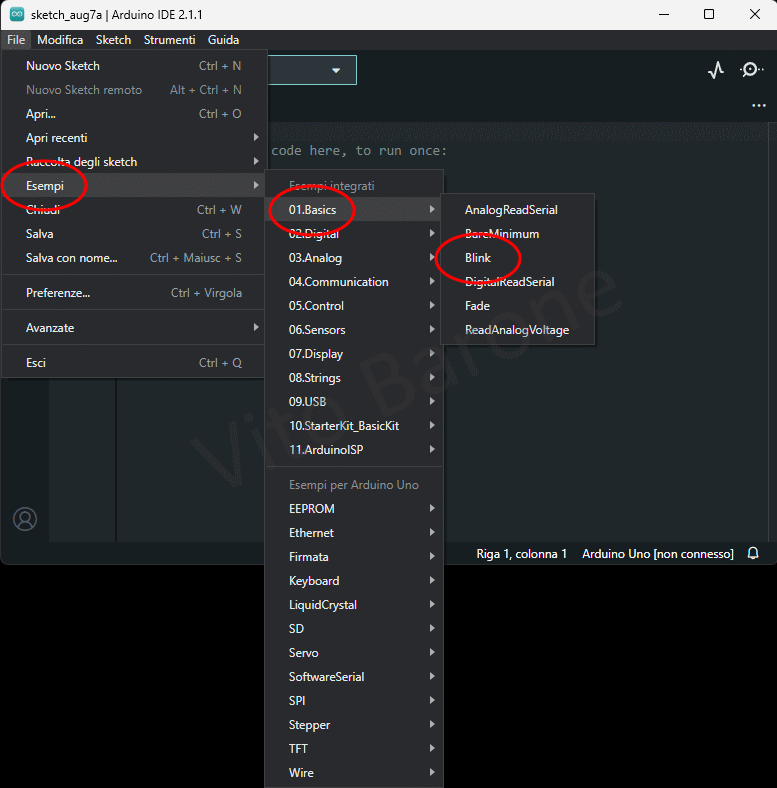Open LiquidCrystal library examples
Image resolution: width=777 pixels, height=788 pixels.
coord(354,605)
